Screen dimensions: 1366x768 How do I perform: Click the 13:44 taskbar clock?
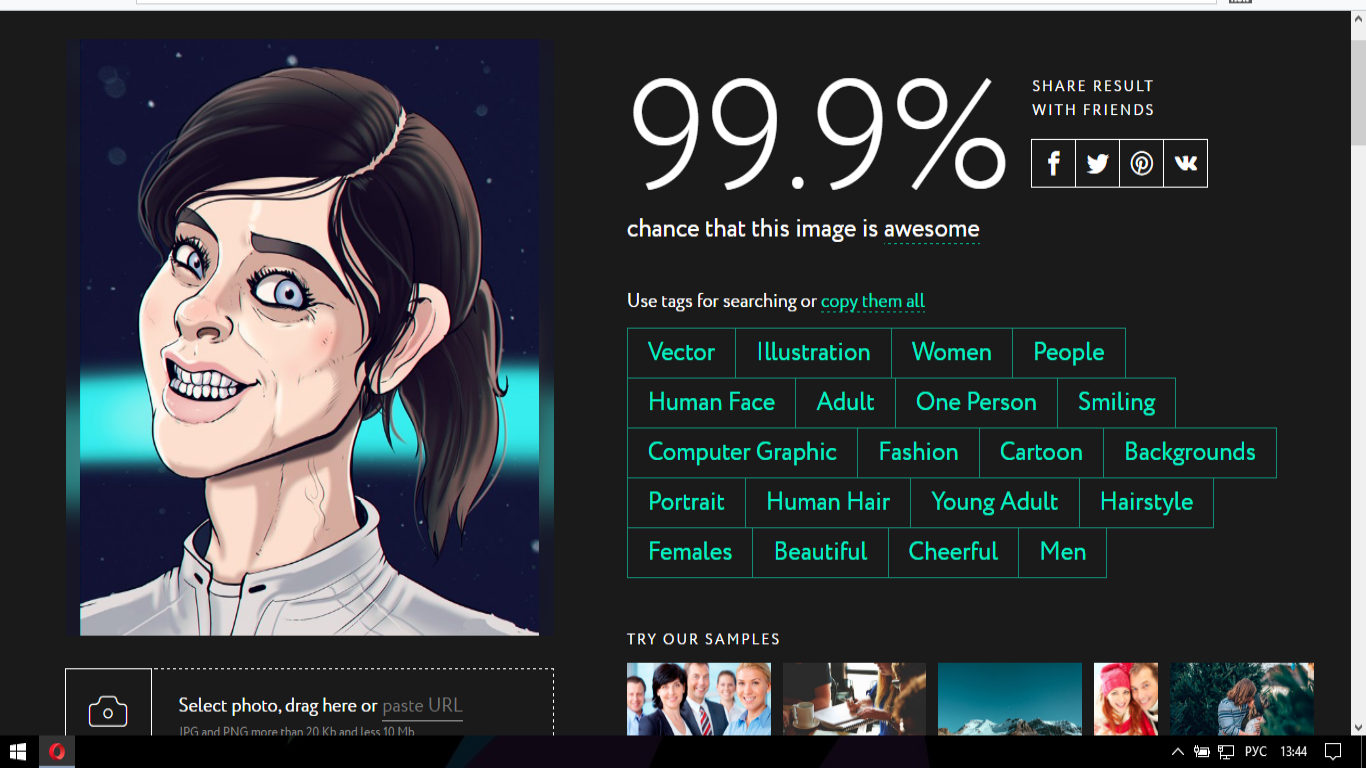(x=1293, y=752)
